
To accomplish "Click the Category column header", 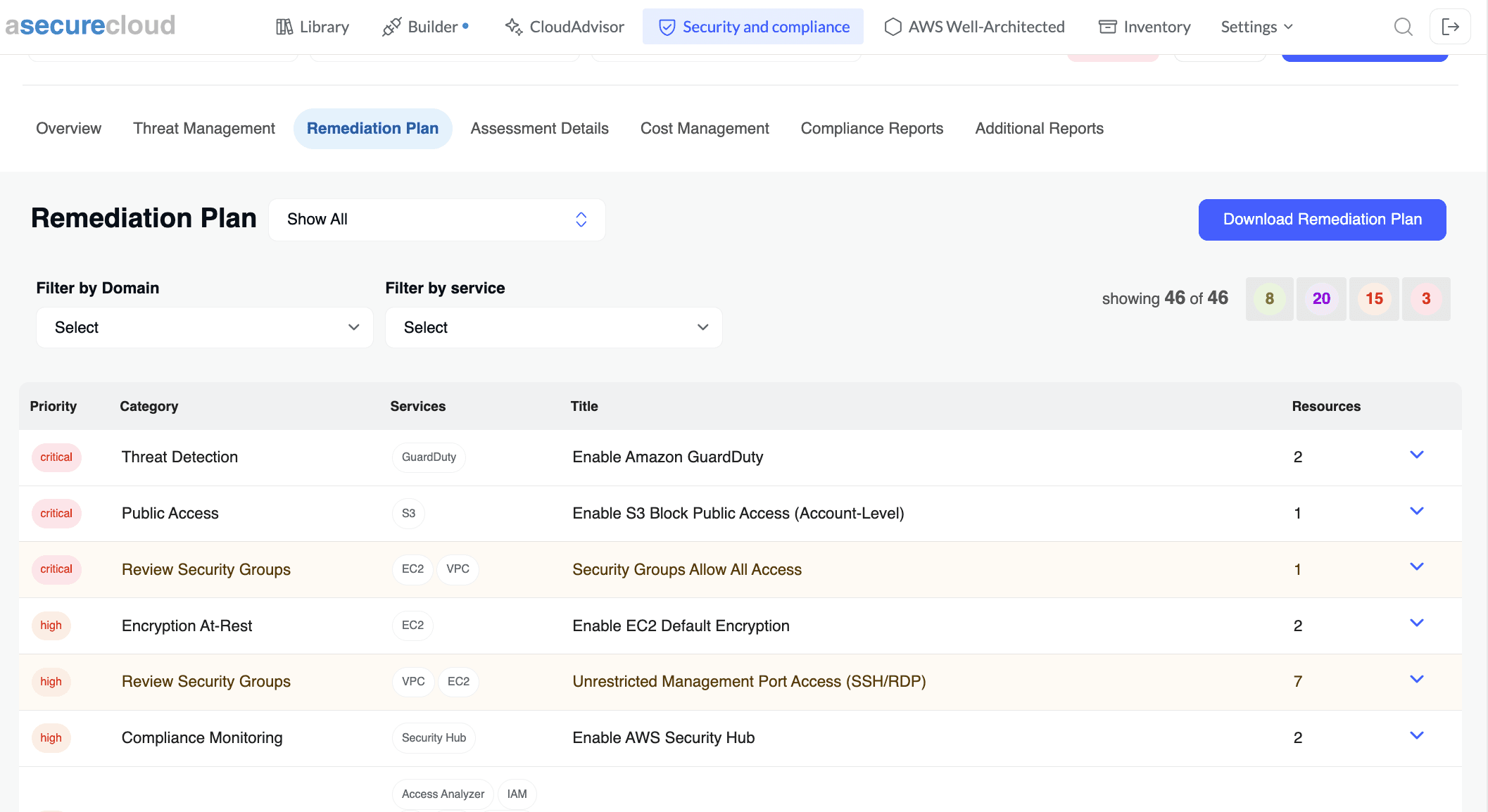I will pos(149,406).
